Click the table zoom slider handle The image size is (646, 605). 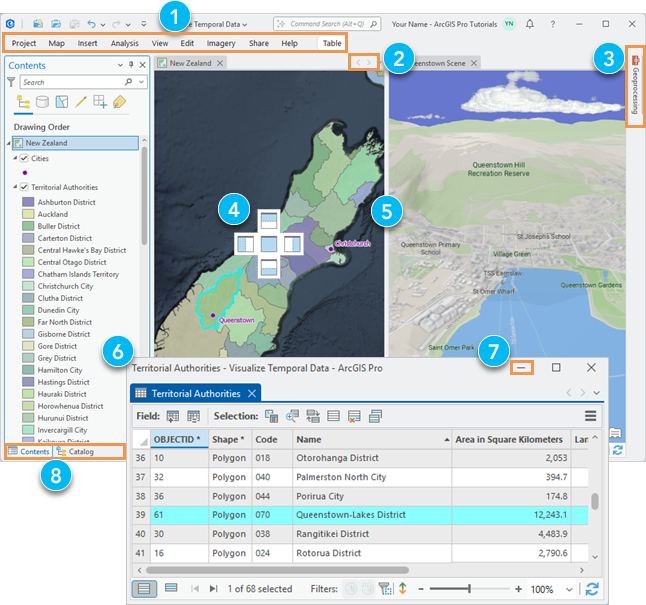click(469, 589)
